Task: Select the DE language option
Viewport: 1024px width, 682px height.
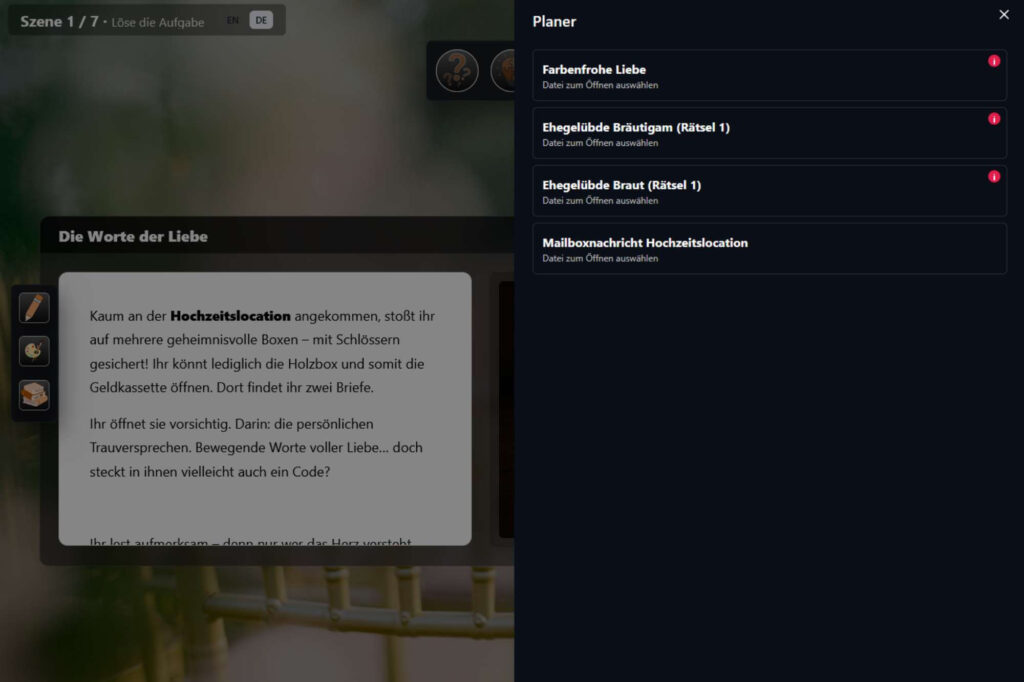Action: tap(260, 20)
